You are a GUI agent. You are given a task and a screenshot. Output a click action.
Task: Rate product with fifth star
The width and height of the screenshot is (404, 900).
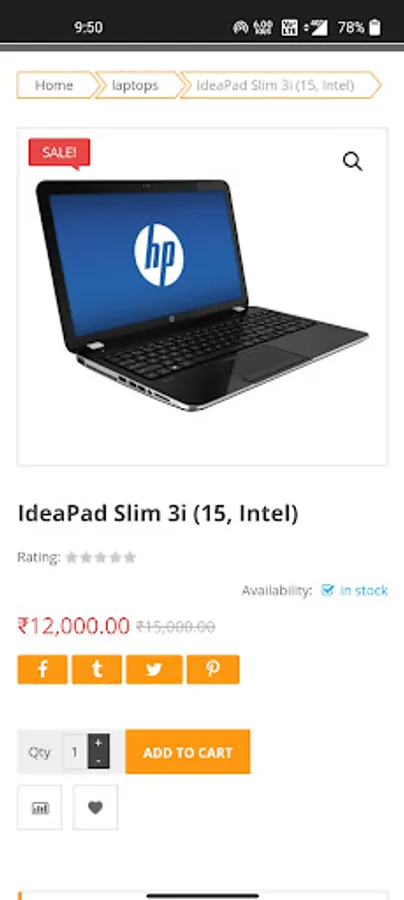tap(130, 557)
